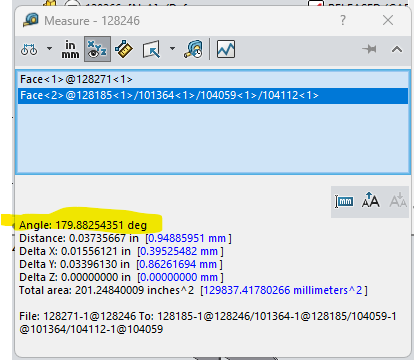Click the Projected On icon

pyautogui.click(x=151, y=50)
